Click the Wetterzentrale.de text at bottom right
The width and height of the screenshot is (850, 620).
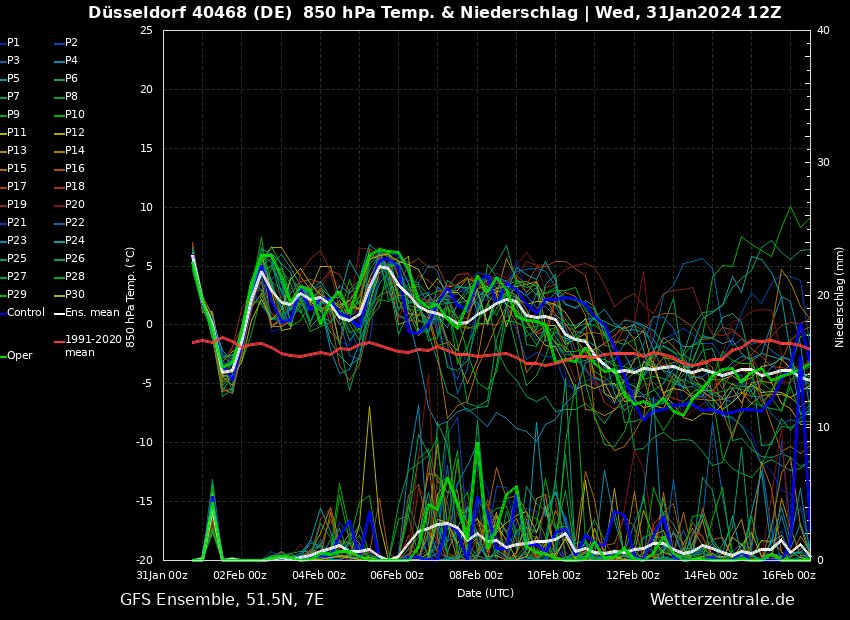tap(722, 600)
